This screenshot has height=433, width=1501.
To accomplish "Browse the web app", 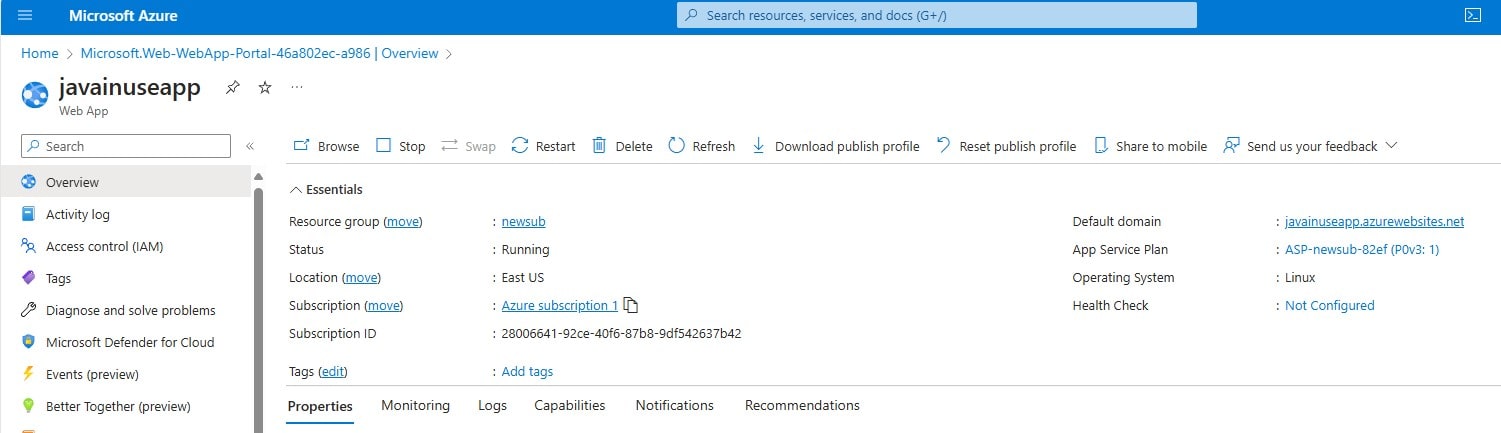I will click(x=326, y=146).
